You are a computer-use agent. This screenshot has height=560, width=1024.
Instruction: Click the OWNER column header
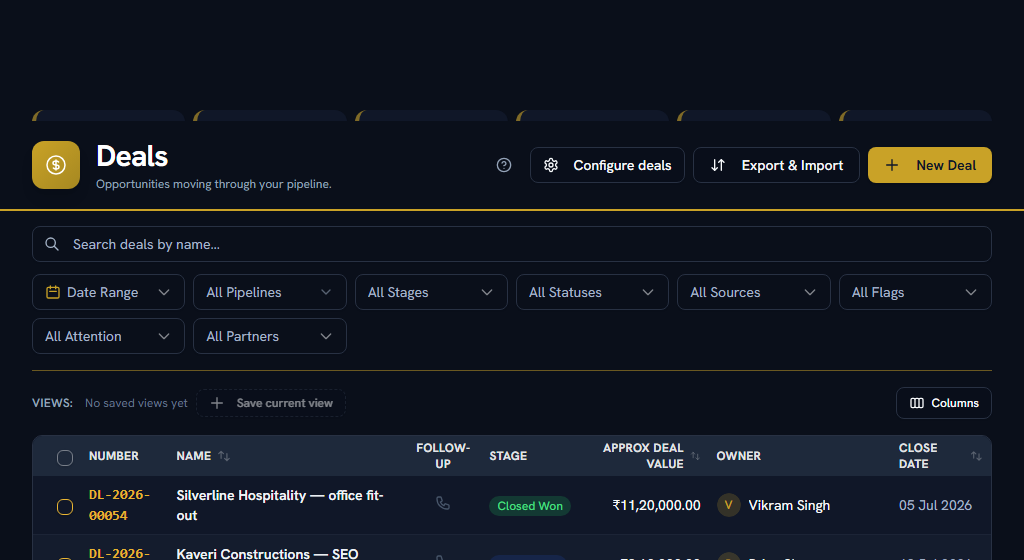[739, 456]
